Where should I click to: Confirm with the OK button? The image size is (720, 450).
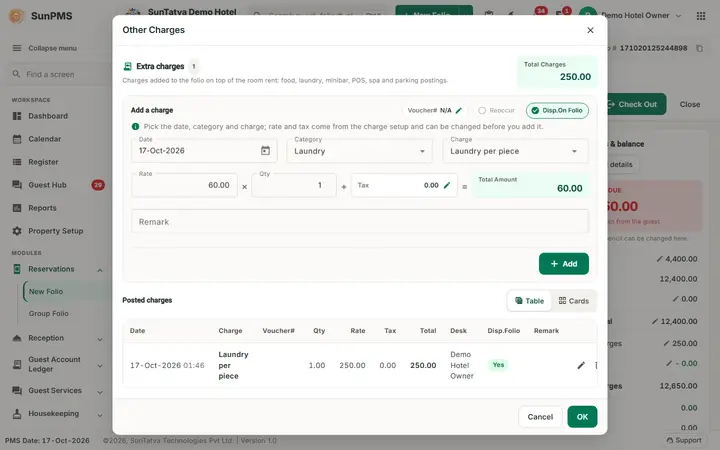point(582,416)
